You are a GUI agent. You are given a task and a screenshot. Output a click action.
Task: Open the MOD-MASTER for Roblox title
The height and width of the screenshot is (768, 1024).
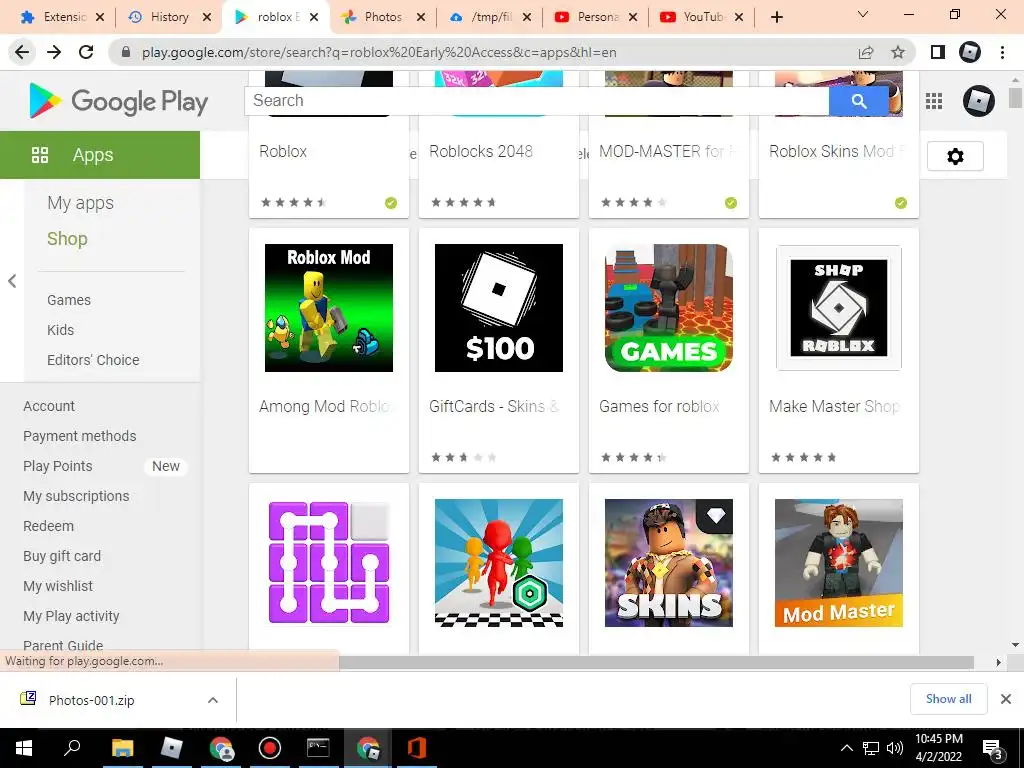coord(667,152)
